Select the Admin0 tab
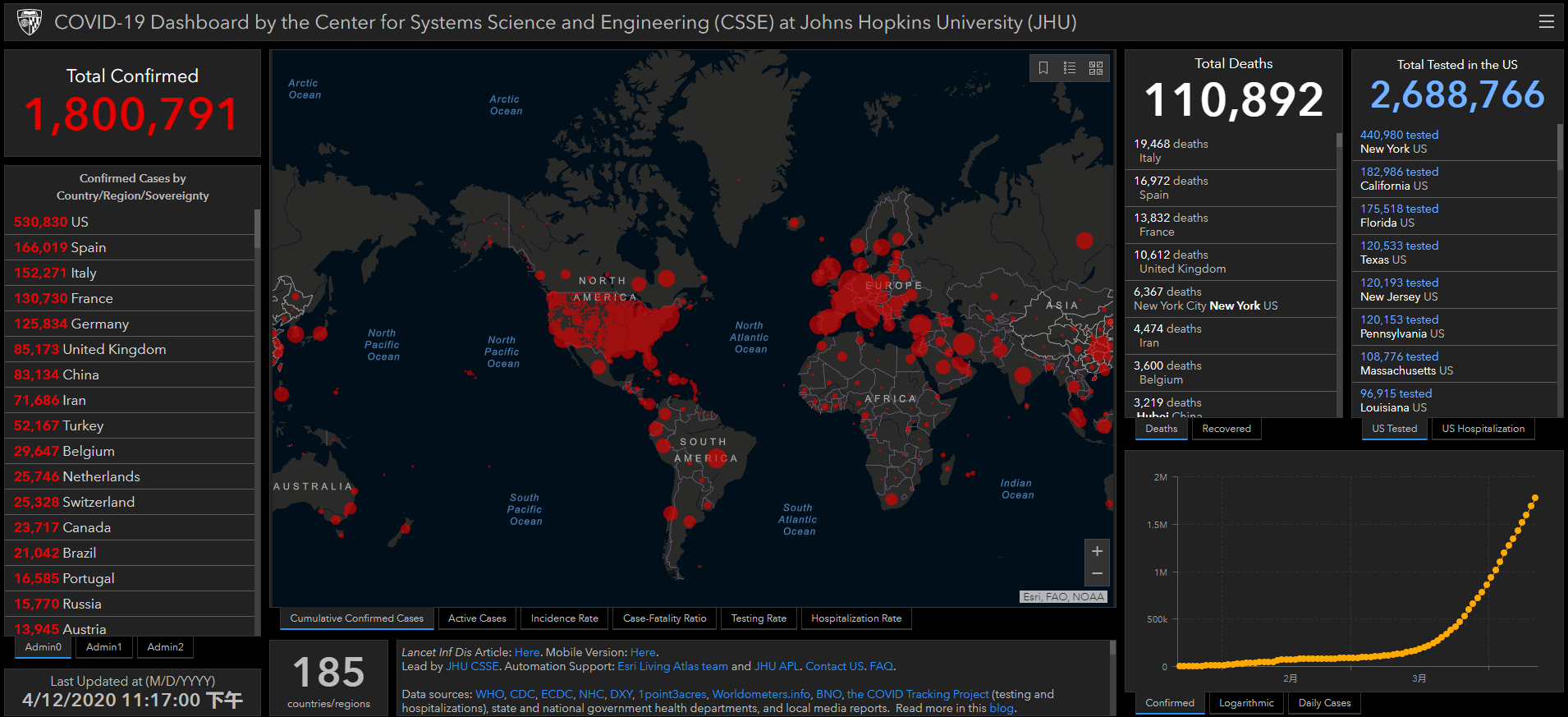This screenshot has width=1568, height=717. click(x=44, y=647)
